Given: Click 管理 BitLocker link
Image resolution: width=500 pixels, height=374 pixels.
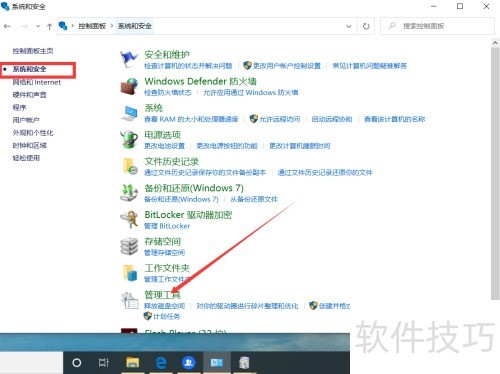Looking at the screenshot, I should coord(167,226).
